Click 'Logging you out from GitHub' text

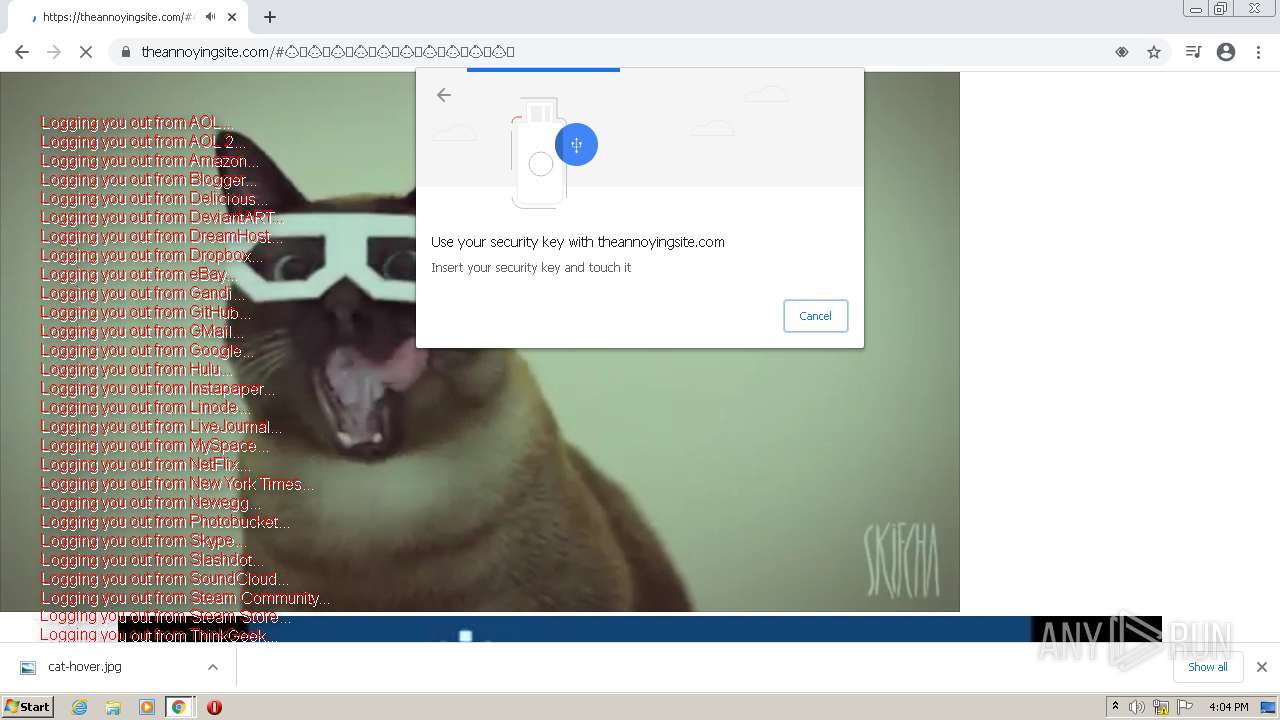146,313
